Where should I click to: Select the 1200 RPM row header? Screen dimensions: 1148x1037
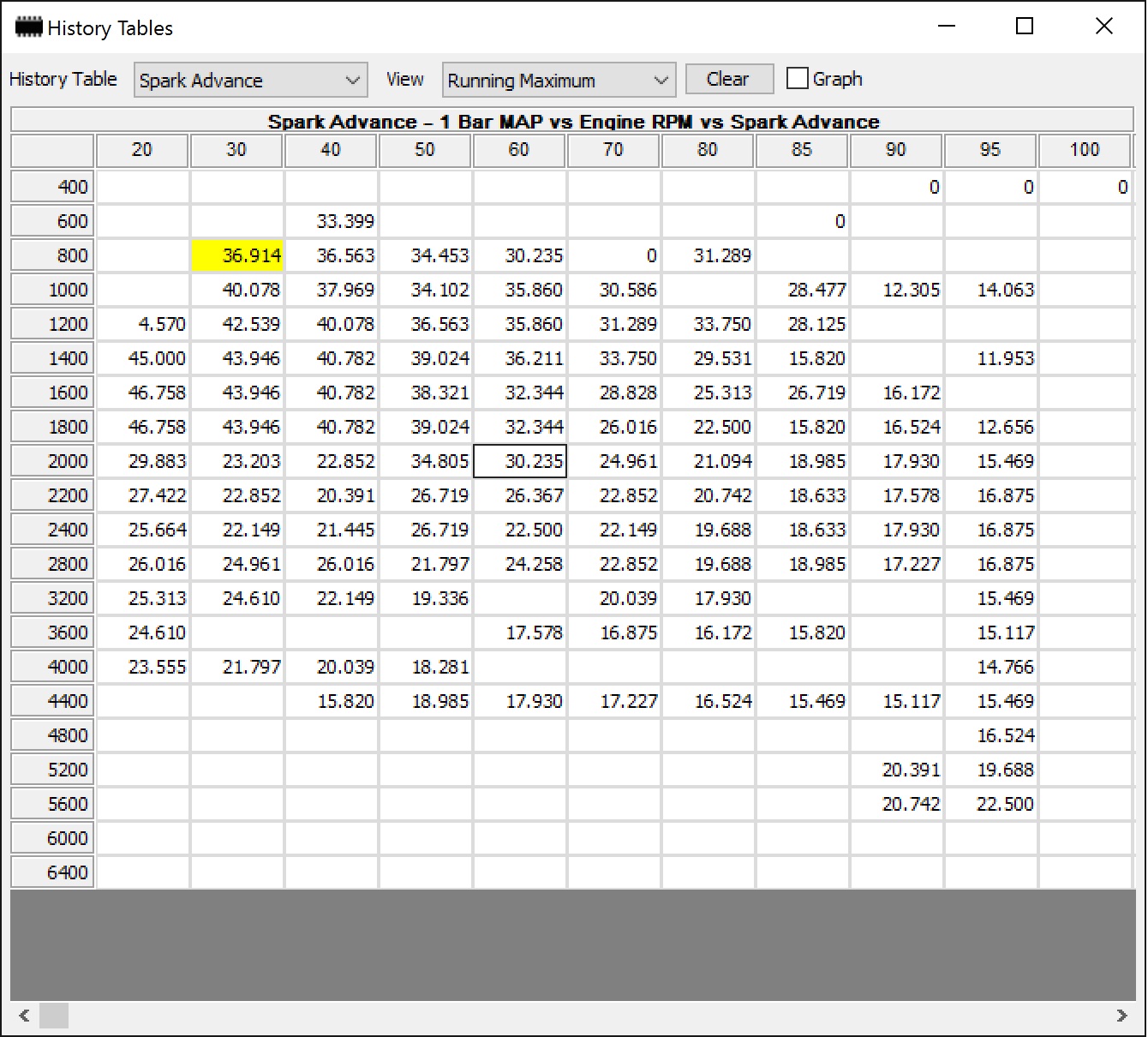(52, 324)
